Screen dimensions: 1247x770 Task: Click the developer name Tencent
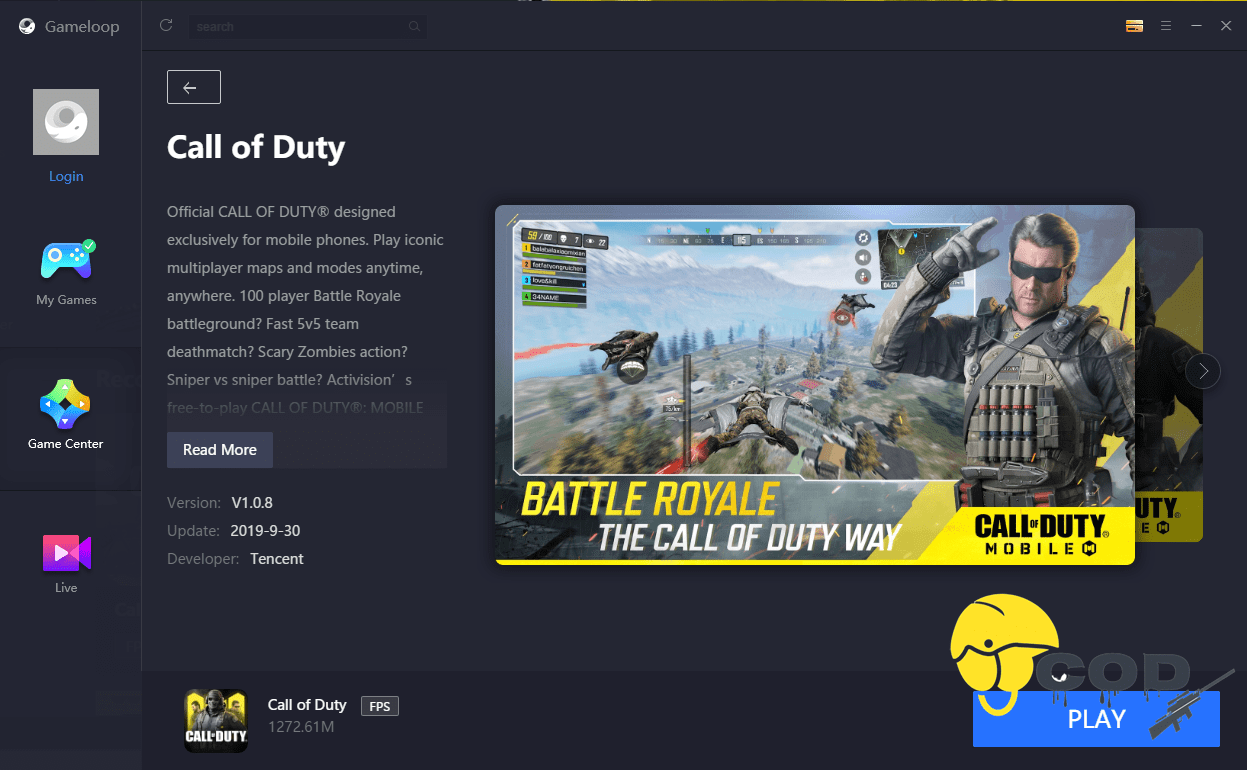pyautogui.click(x=277, y=558)
